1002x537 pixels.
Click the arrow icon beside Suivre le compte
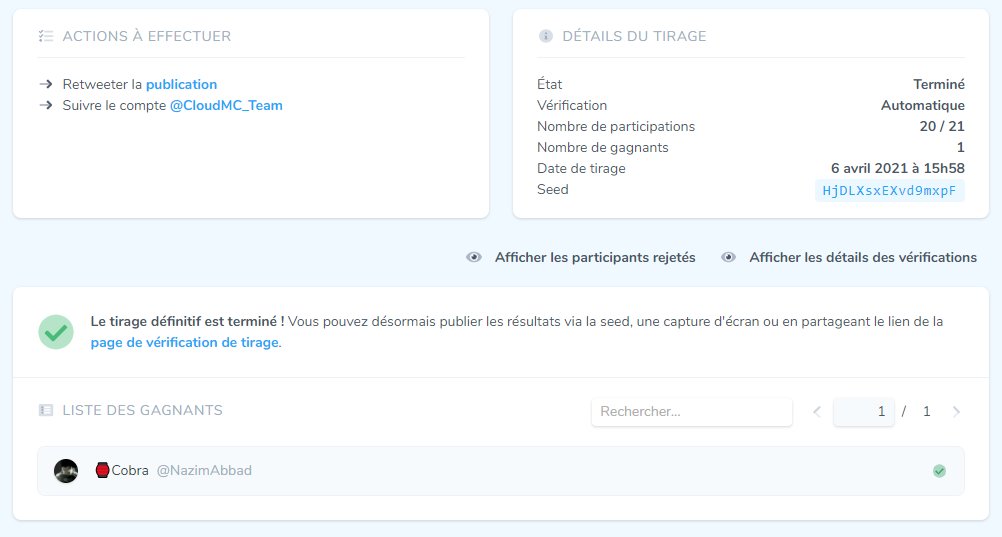(46, 105)
